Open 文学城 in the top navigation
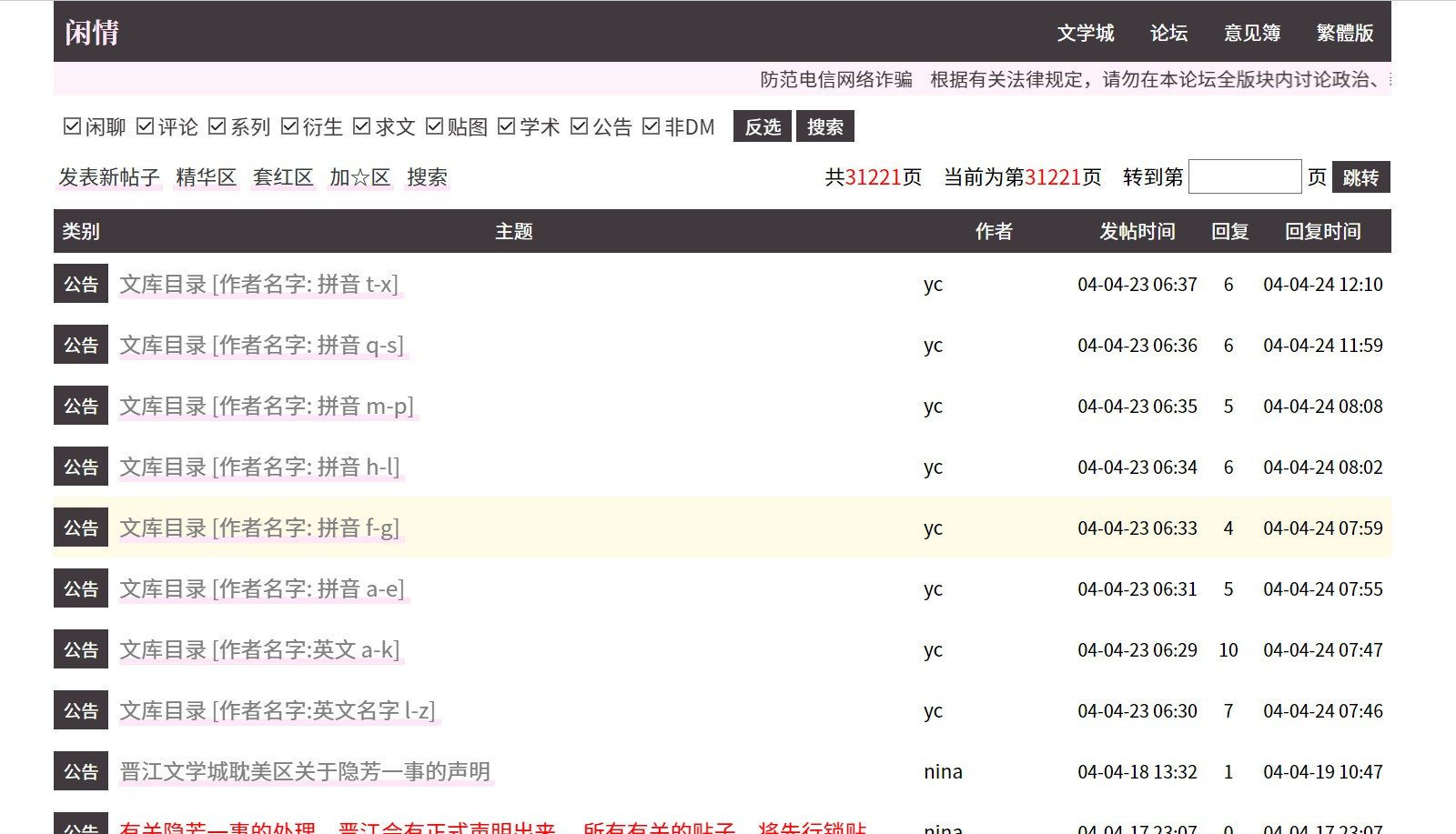Screen dimensions: 1456x834 (x=1085, y=33)
